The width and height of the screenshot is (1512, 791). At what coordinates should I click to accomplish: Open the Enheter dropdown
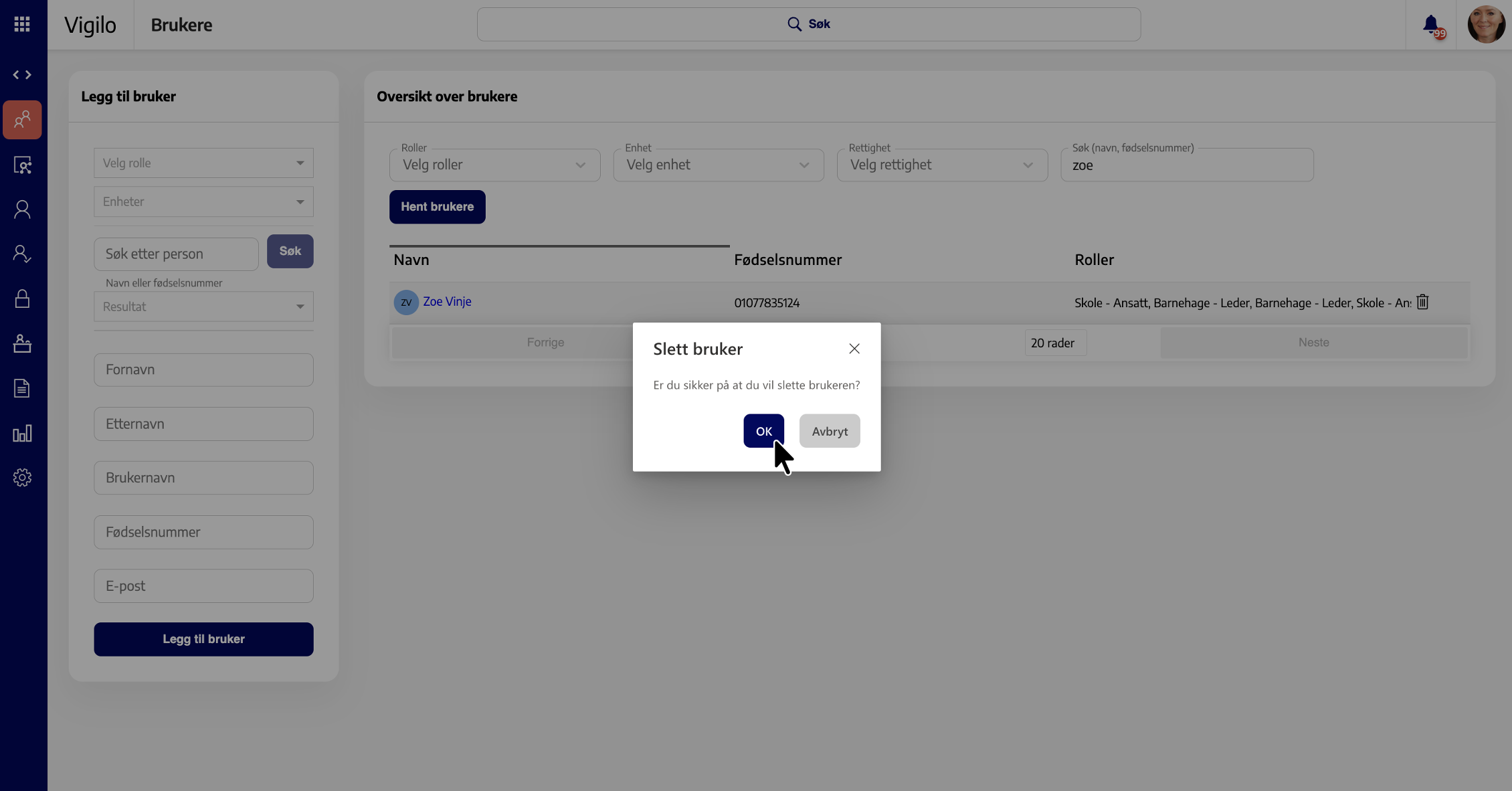(x=203, y=202)
